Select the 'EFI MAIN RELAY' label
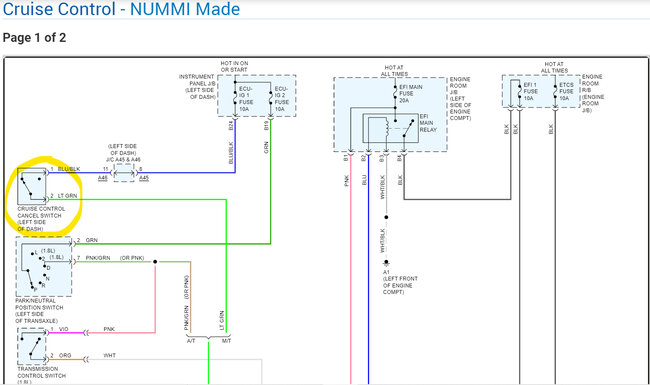The width and height of the screenshot is (650, 385). [x=428, y=123]
